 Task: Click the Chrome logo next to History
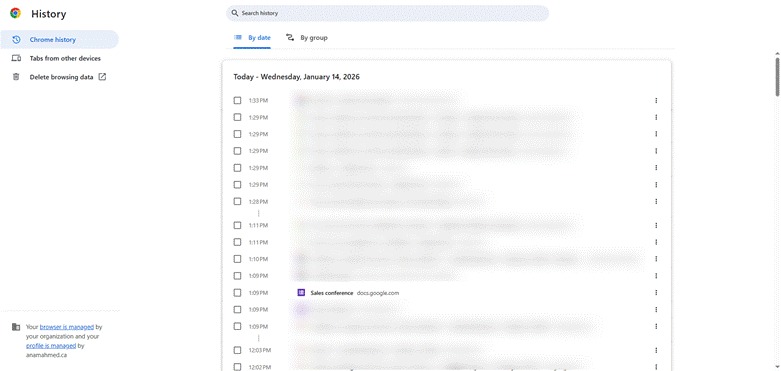click(15, 13)
